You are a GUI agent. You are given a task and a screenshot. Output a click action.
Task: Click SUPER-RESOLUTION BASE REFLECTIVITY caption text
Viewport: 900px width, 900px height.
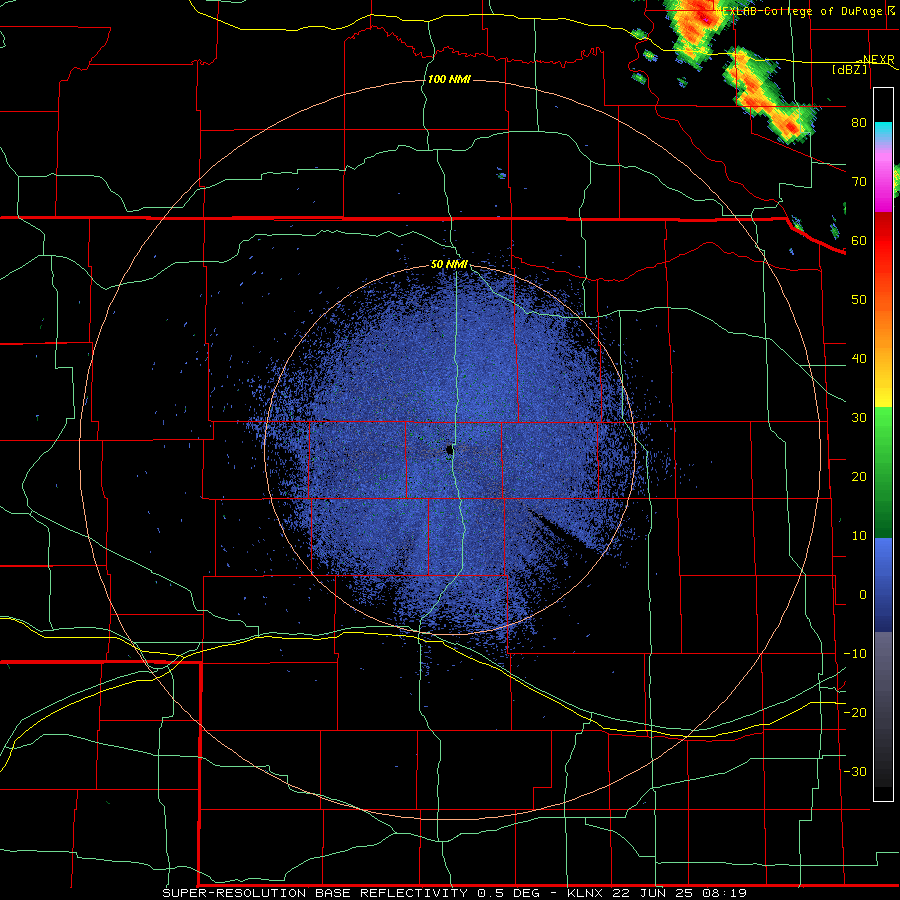pos(315,893)
